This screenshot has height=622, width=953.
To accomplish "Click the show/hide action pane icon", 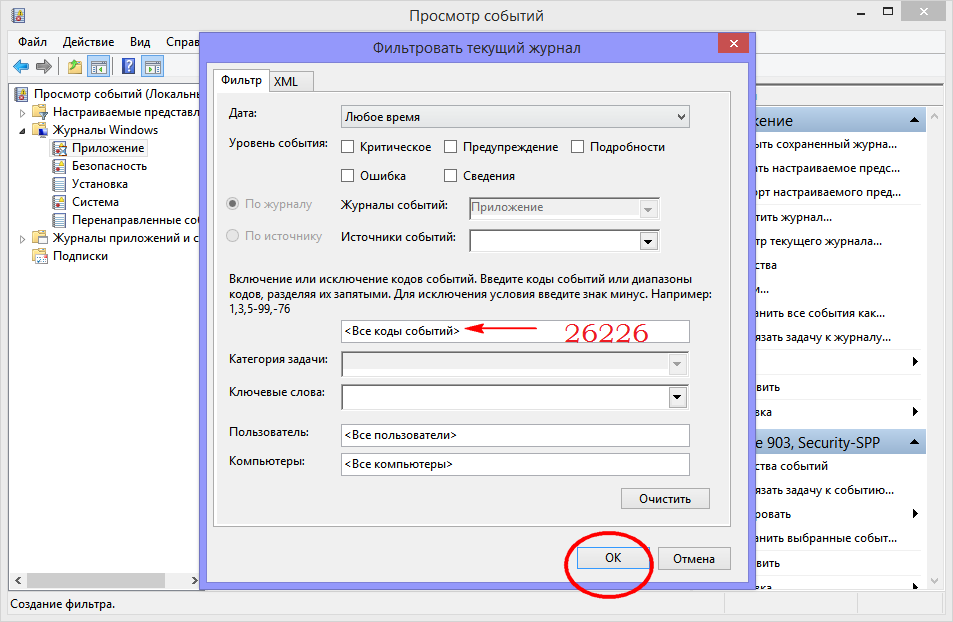I will 152,66.
